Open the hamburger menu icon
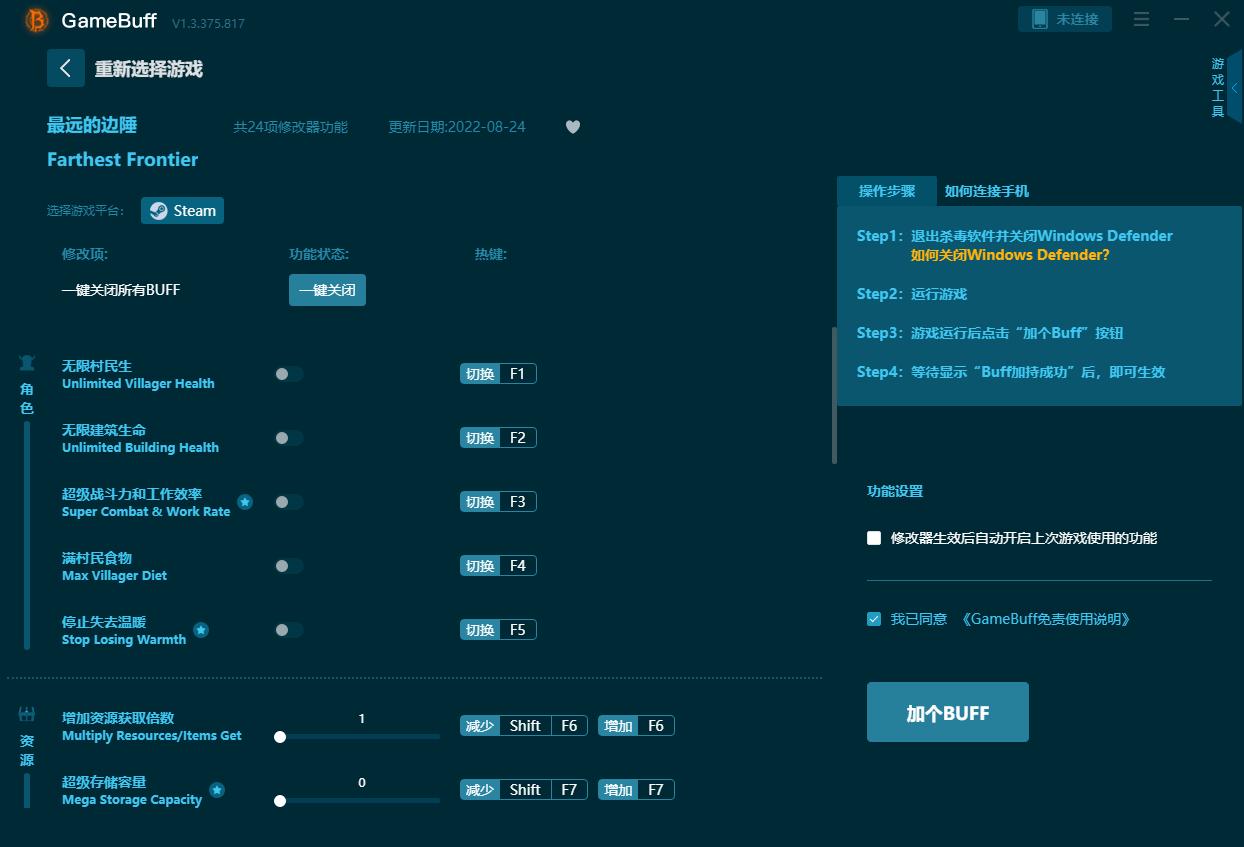Viewport: 1244px width, 847px height. [x=1141, y=19]
